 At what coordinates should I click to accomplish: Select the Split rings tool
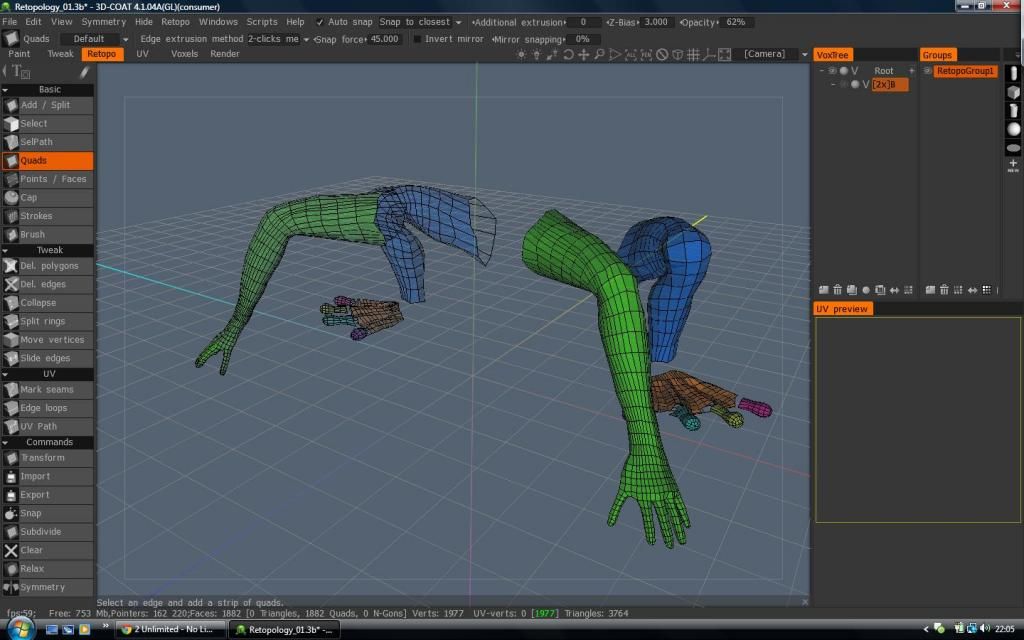(46, 321)
